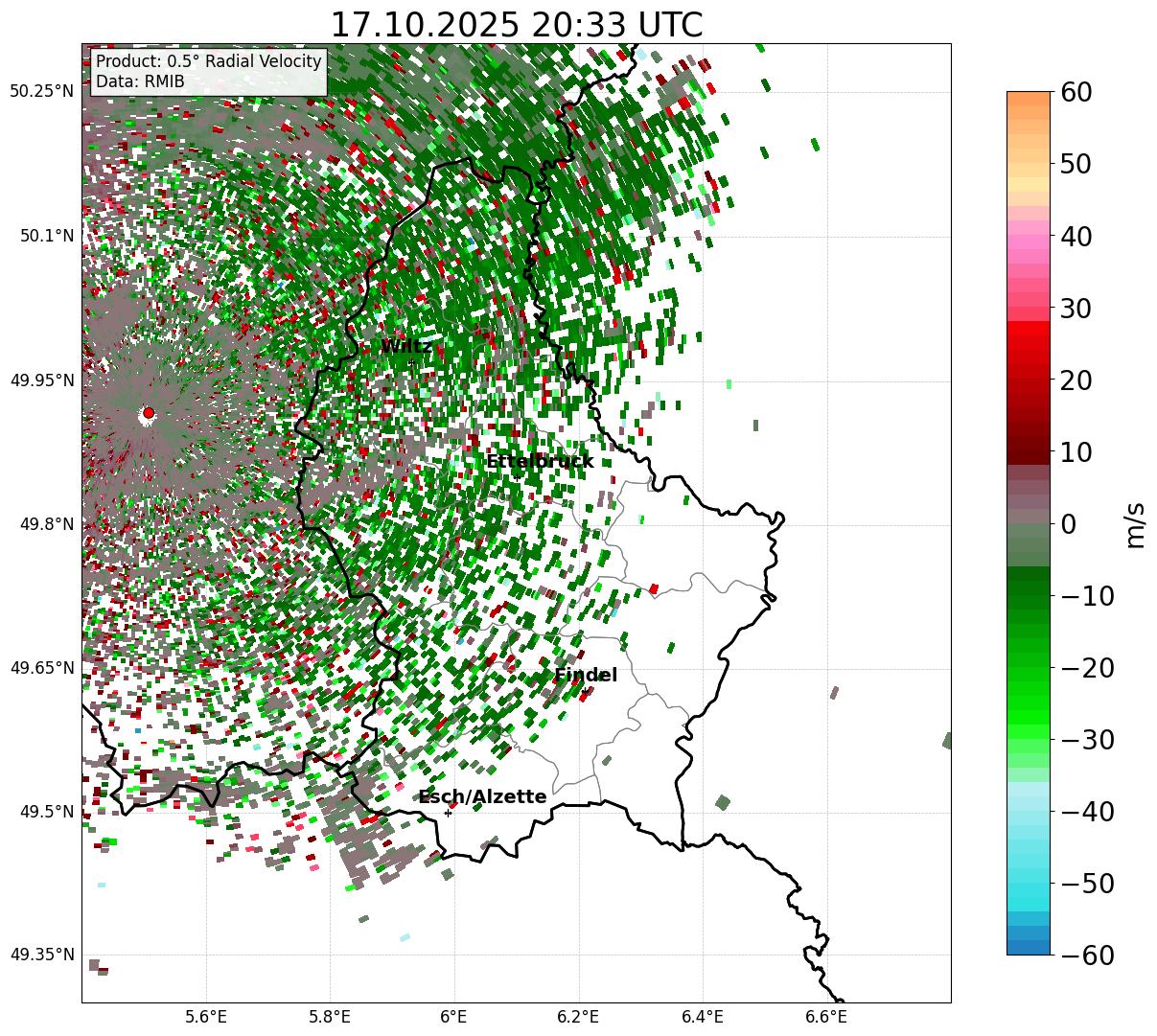Click the Findel location cross marker
Screen dimensions: 1157x1036
(x=585, y=691)
